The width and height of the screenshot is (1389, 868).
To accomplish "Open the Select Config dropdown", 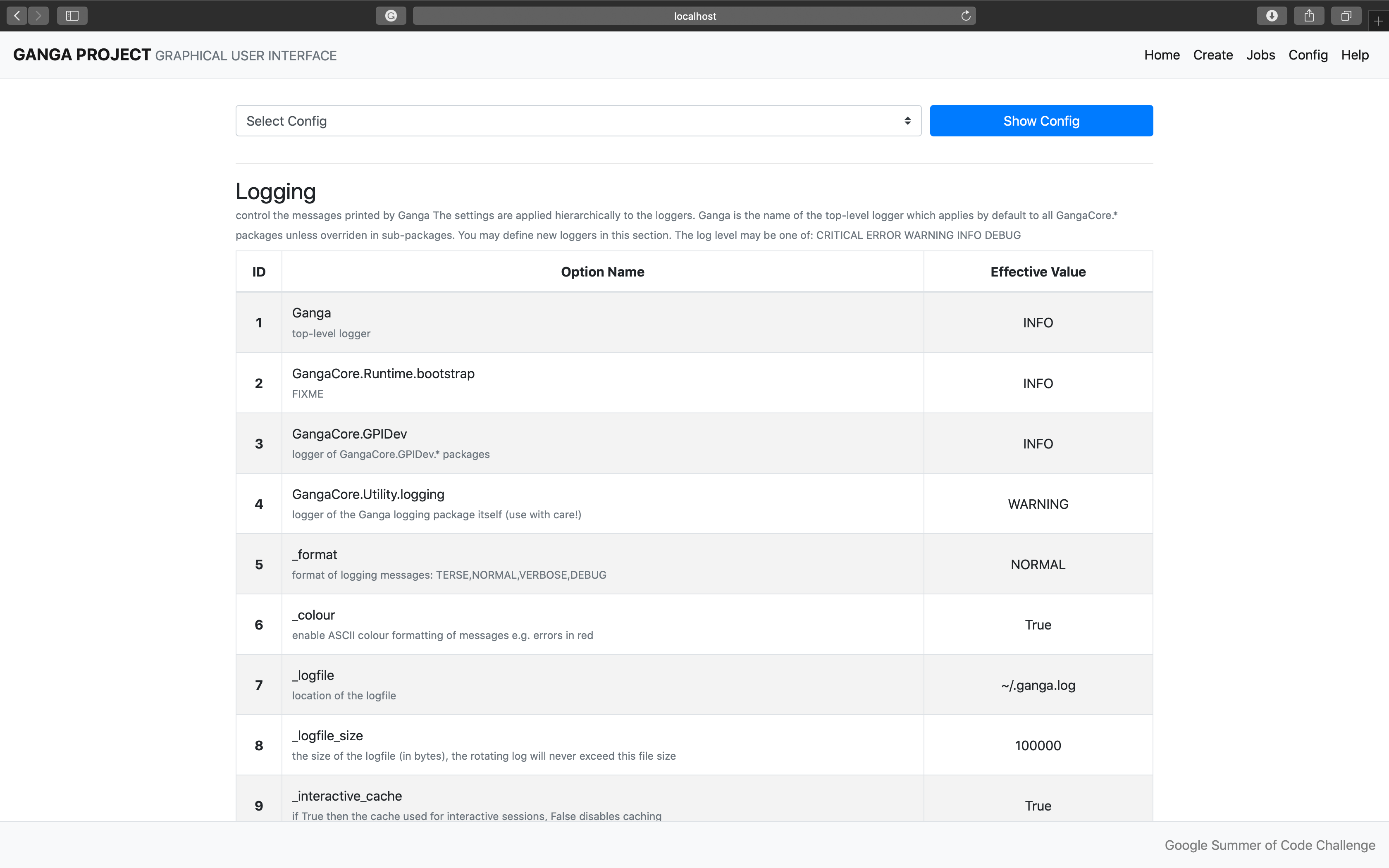I will click(578, 121).
